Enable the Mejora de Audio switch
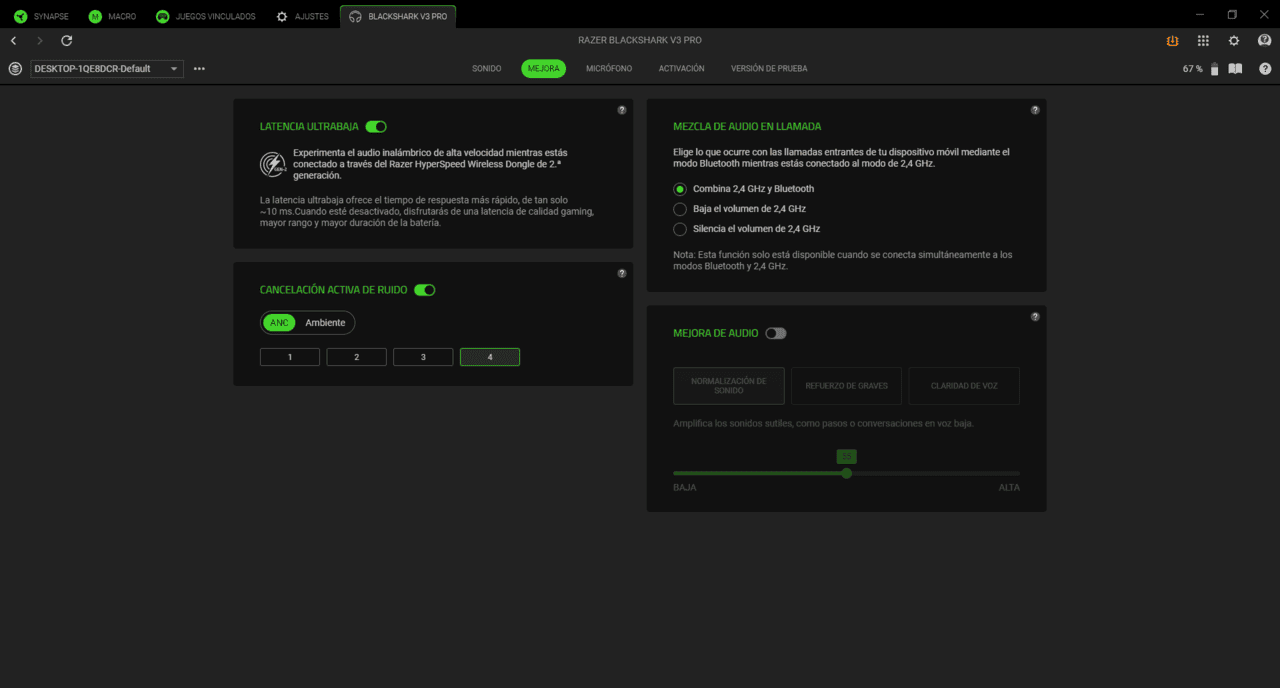Image resolution: width=1280 pixels, height=688 pixels. coord(776,333)
